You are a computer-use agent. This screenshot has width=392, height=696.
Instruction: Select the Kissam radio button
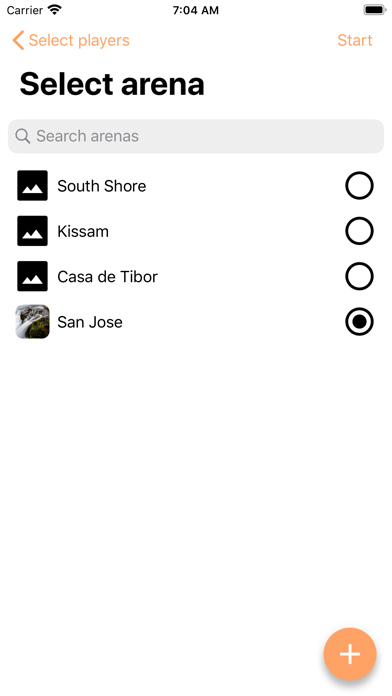359,231
